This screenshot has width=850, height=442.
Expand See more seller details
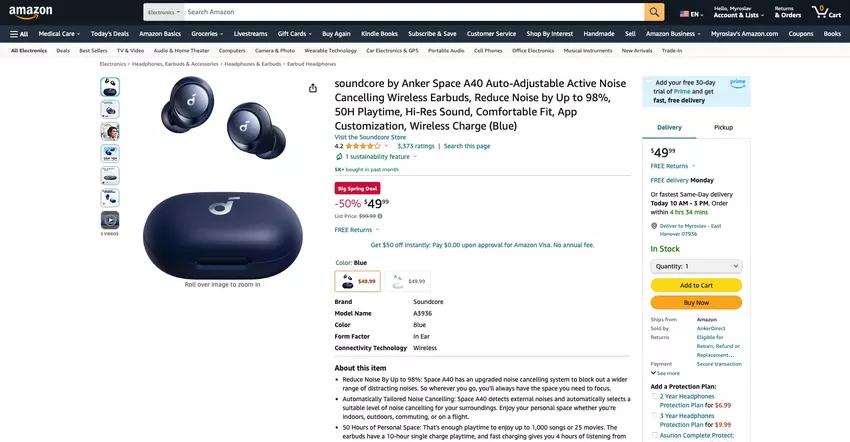[x=665, y=373]
